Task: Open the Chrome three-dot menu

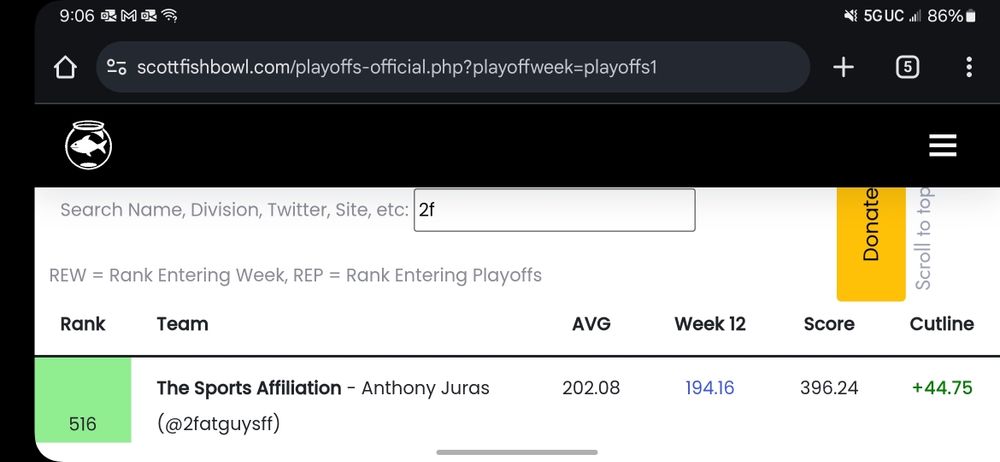Action: tap(968, 68)
